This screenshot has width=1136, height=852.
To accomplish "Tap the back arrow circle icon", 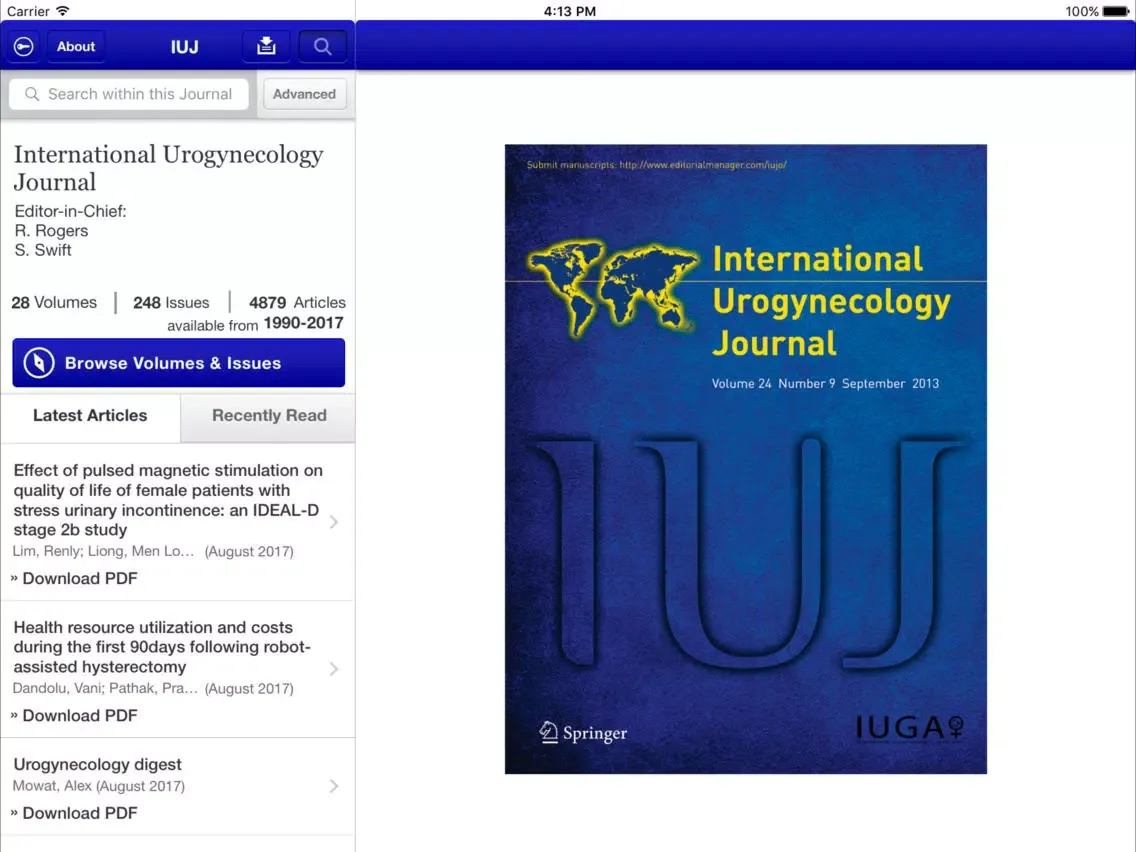I will click(23, 47).
